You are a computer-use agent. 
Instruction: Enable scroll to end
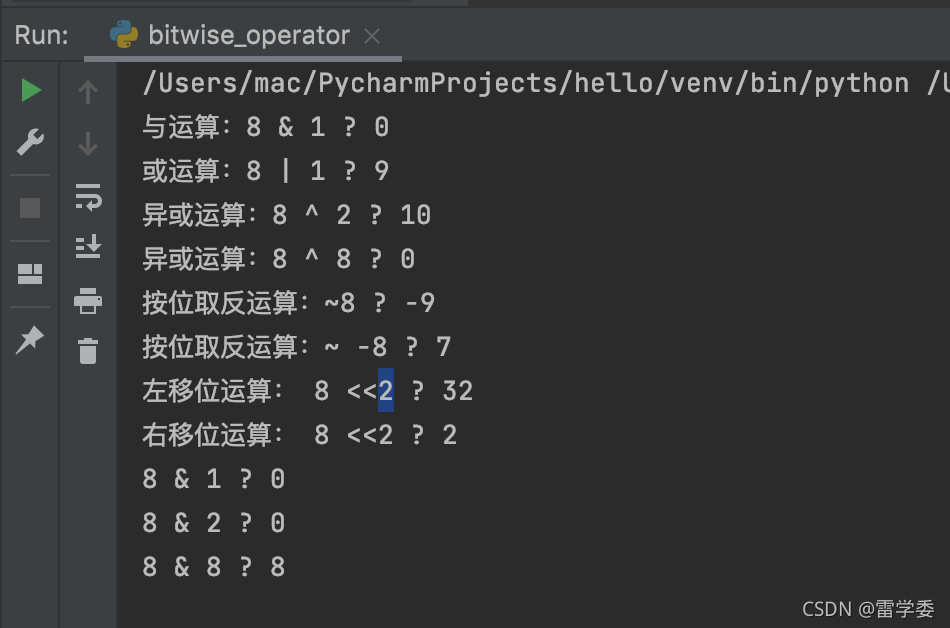tap(88, 247)
